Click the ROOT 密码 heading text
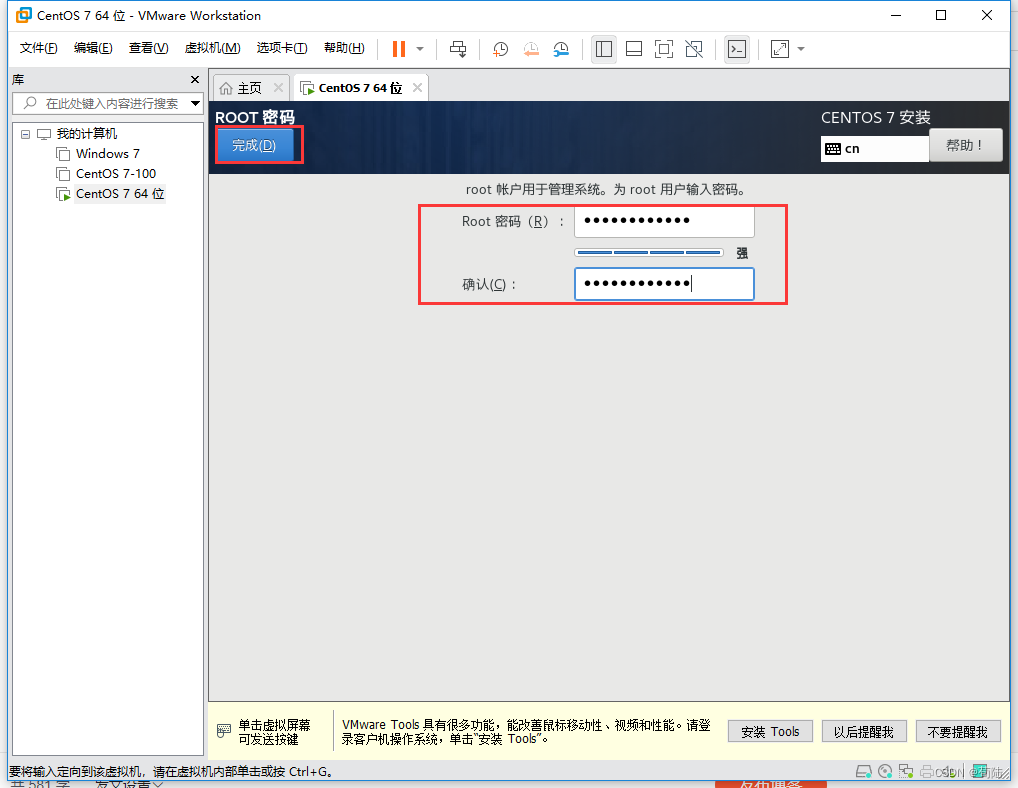The height and width of the screenshot is (788, 1018). (x=255, y=117)
